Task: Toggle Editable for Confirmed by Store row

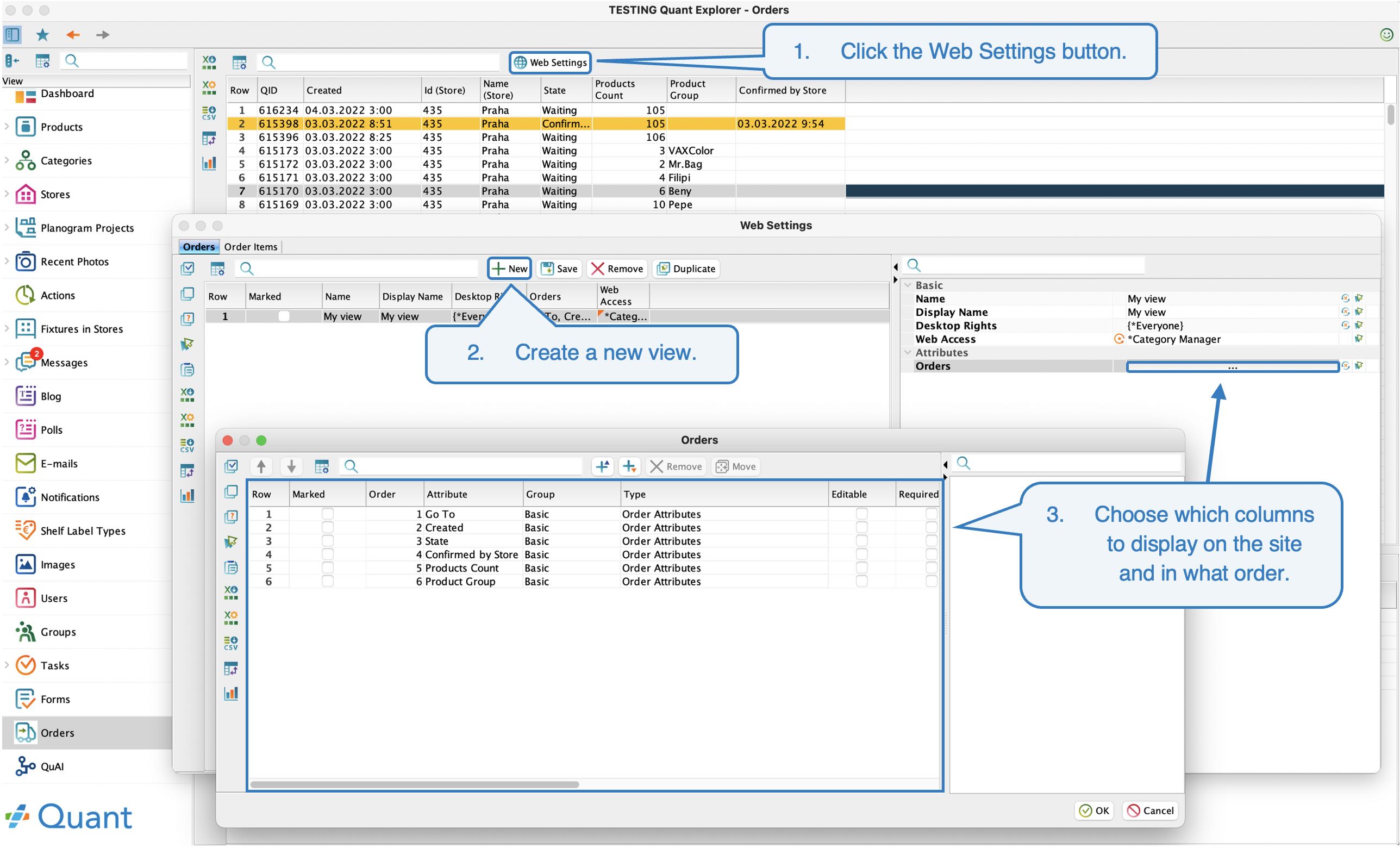Action: [x=862, y=554]
